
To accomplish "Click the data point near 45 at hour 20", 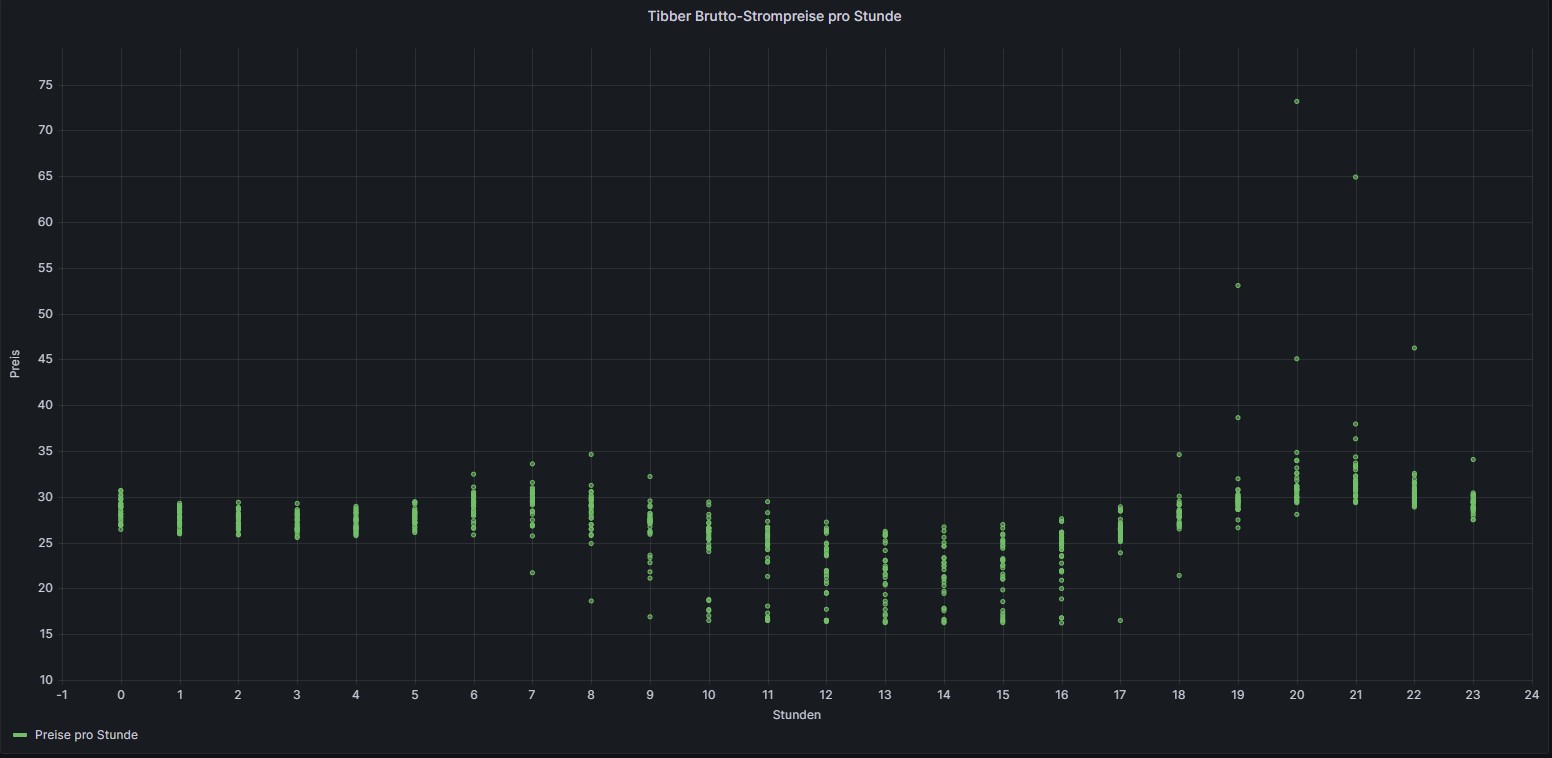I will point(1297,359).
